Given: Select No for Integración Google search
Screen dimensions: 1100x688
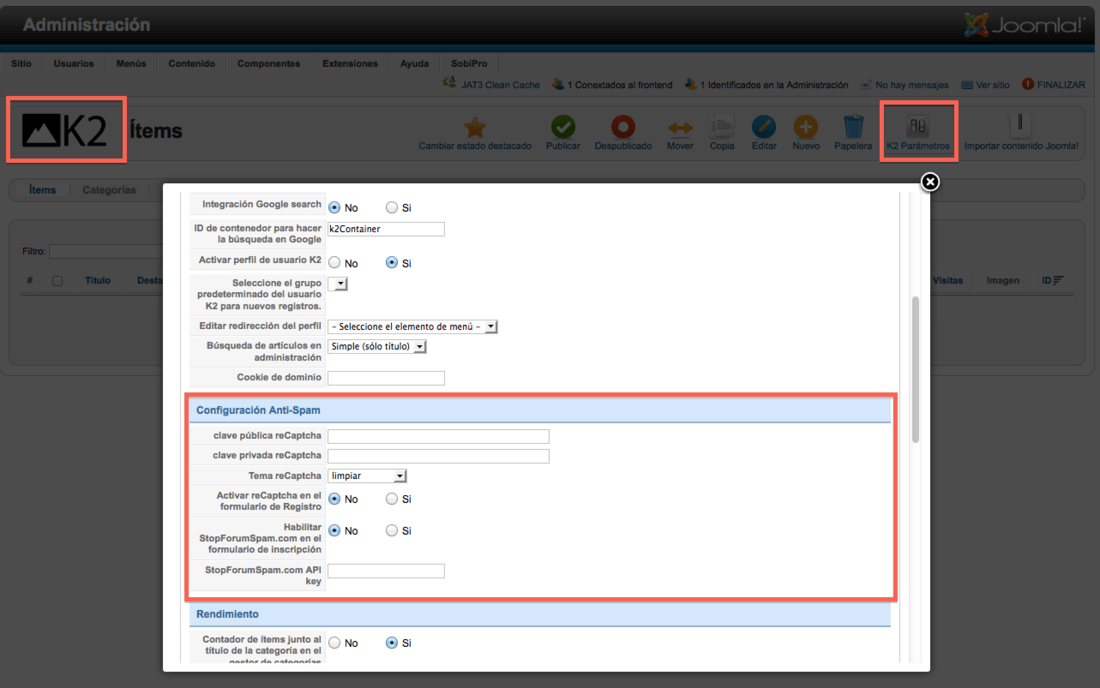Looking at the screenshot, I should click(335, 208).
